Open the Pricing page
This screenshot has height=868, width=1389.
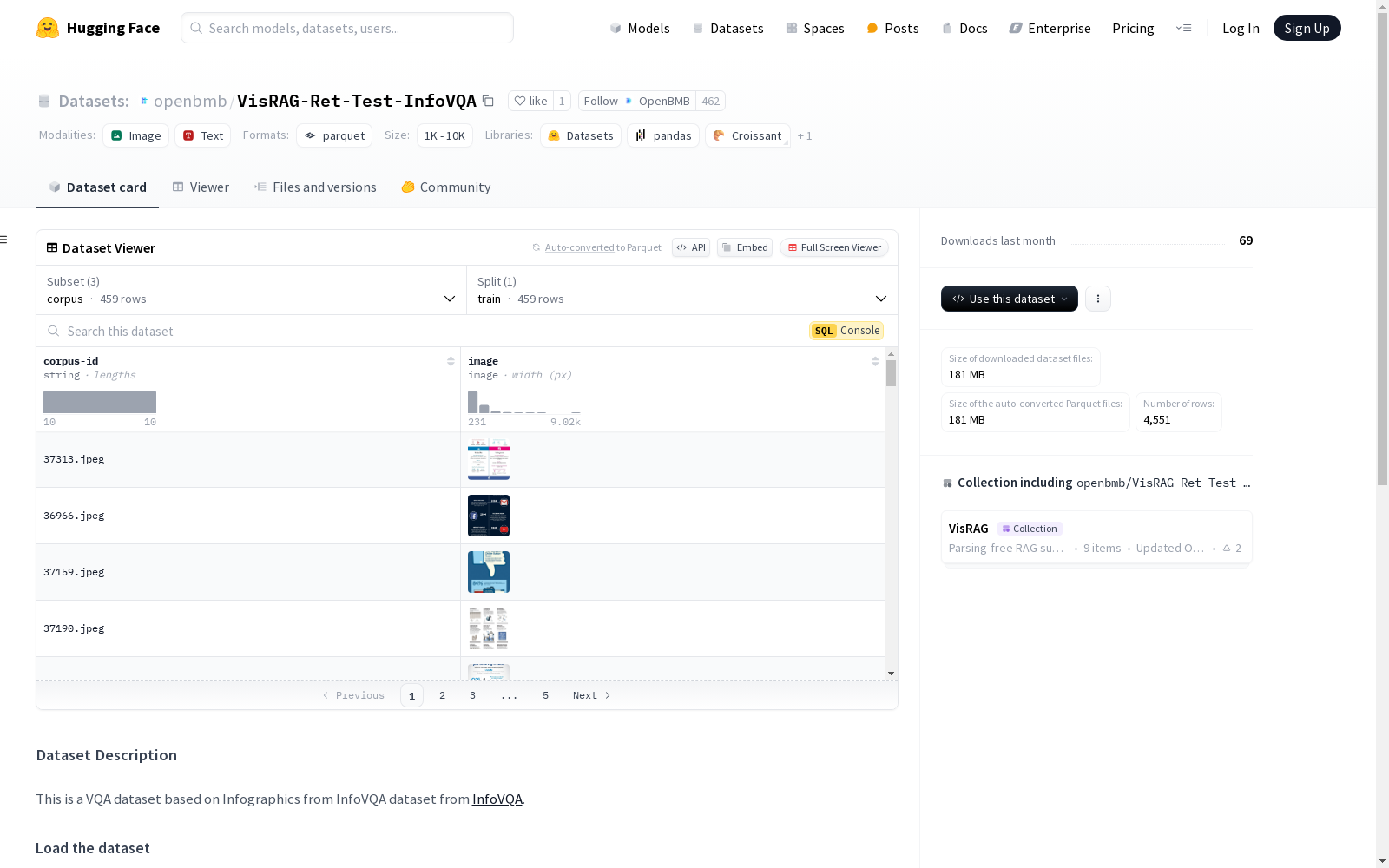(x=1133, y=28)
